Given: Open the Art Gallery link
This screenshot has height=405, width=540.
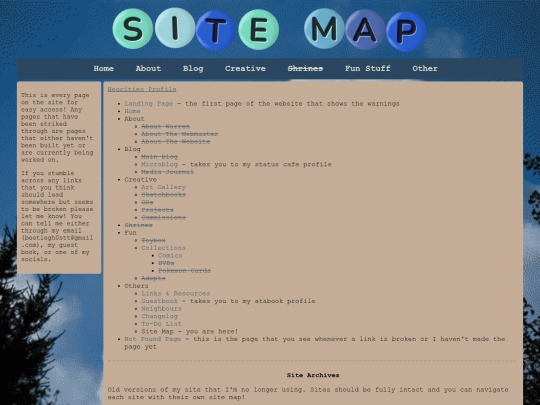Looking at the screenshot, I should point(164,187).
